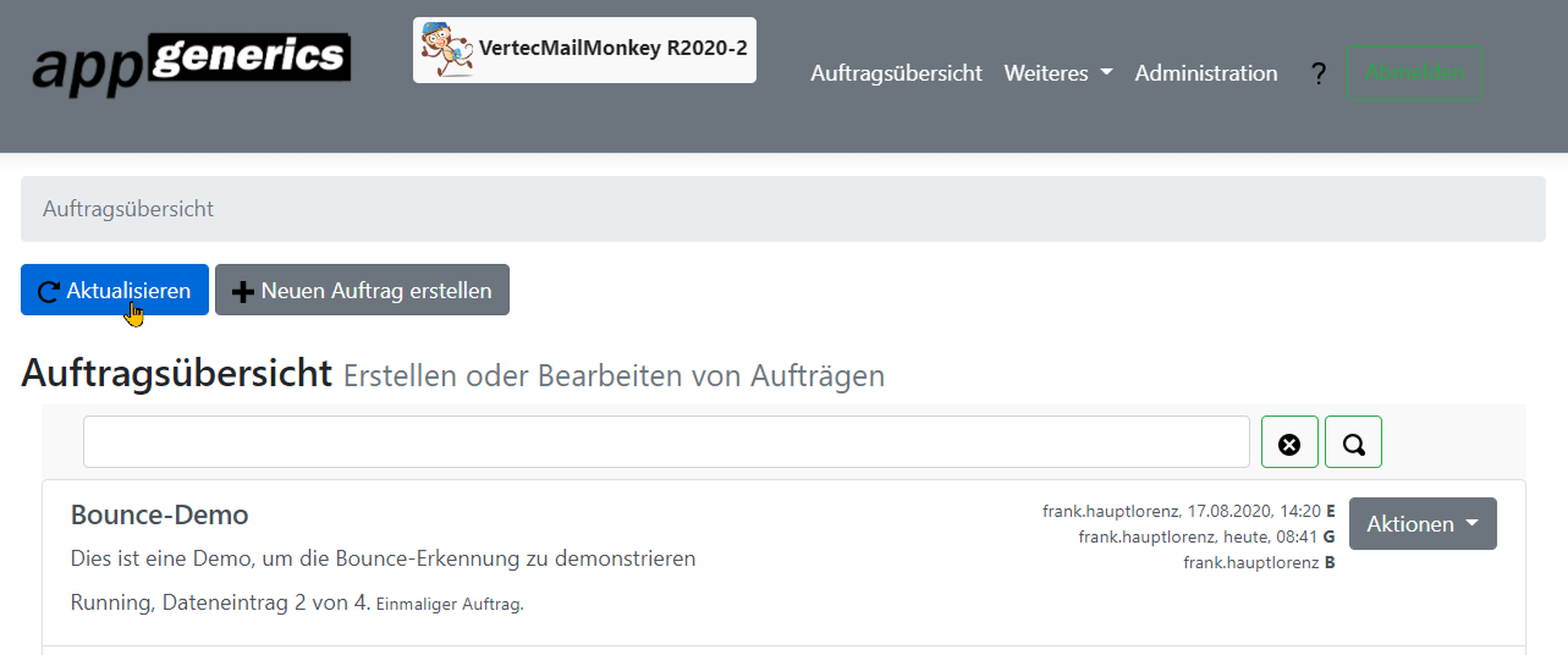Viewport: 1568px width, 655px height.
Task: Open the Bounce-Demo job entry
Action: (159, 515)
